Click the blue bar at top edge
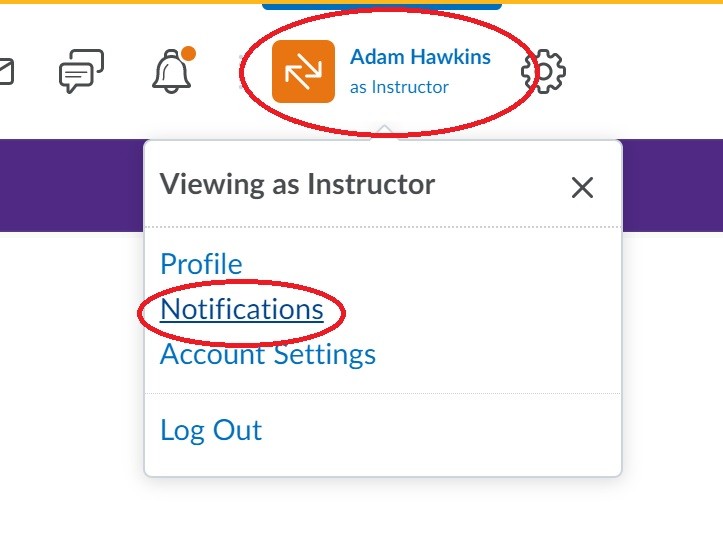 [382, 6]
